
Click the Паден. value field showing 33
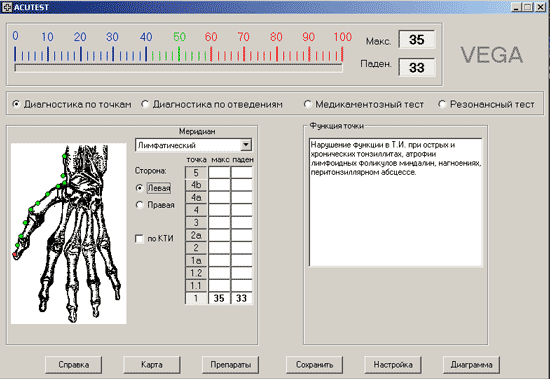417,67
